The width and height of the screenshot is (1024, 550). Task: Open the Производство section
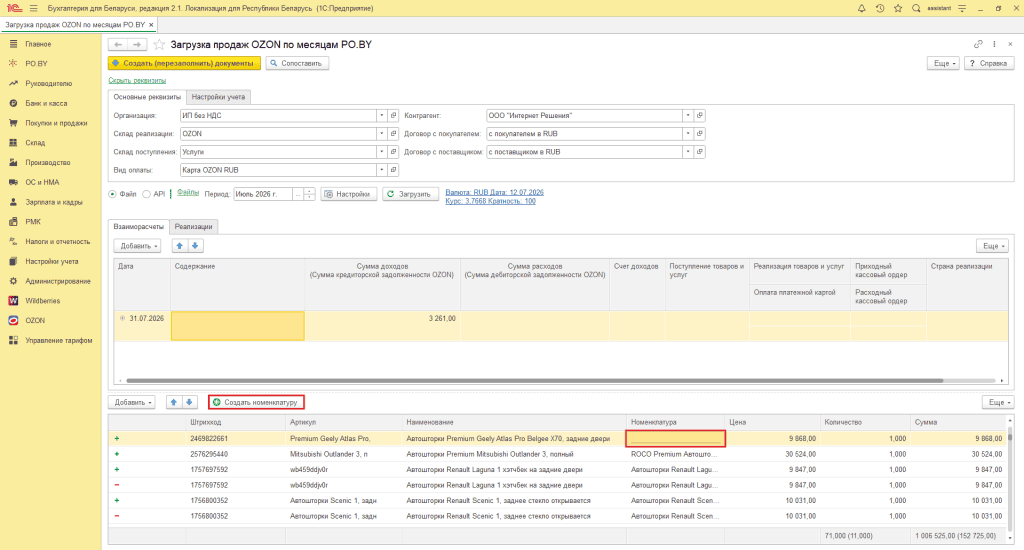tap(48, 162)
